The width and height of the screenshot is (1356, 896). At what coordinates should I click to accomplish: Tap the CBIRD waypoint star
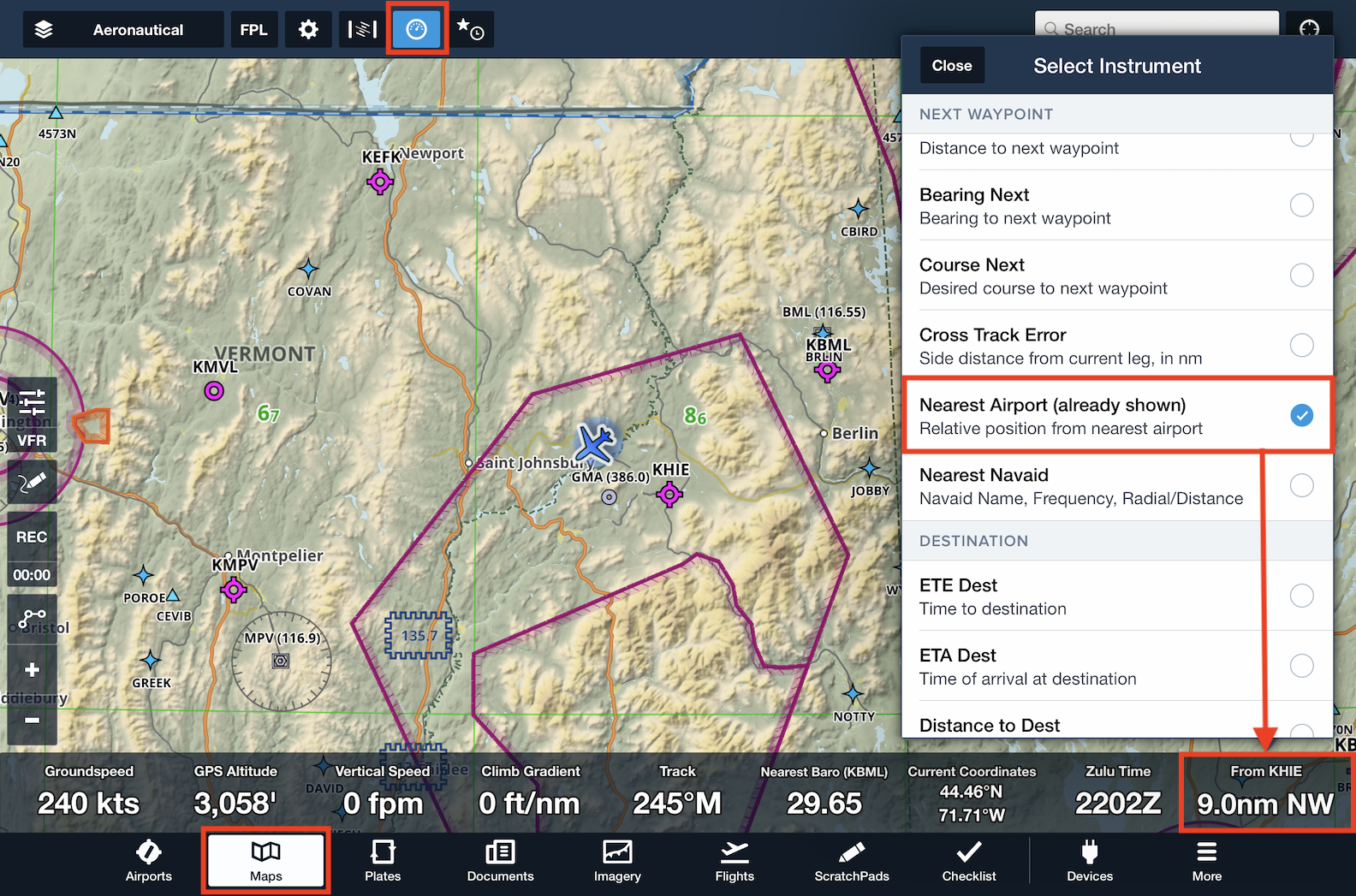(859, 209)
